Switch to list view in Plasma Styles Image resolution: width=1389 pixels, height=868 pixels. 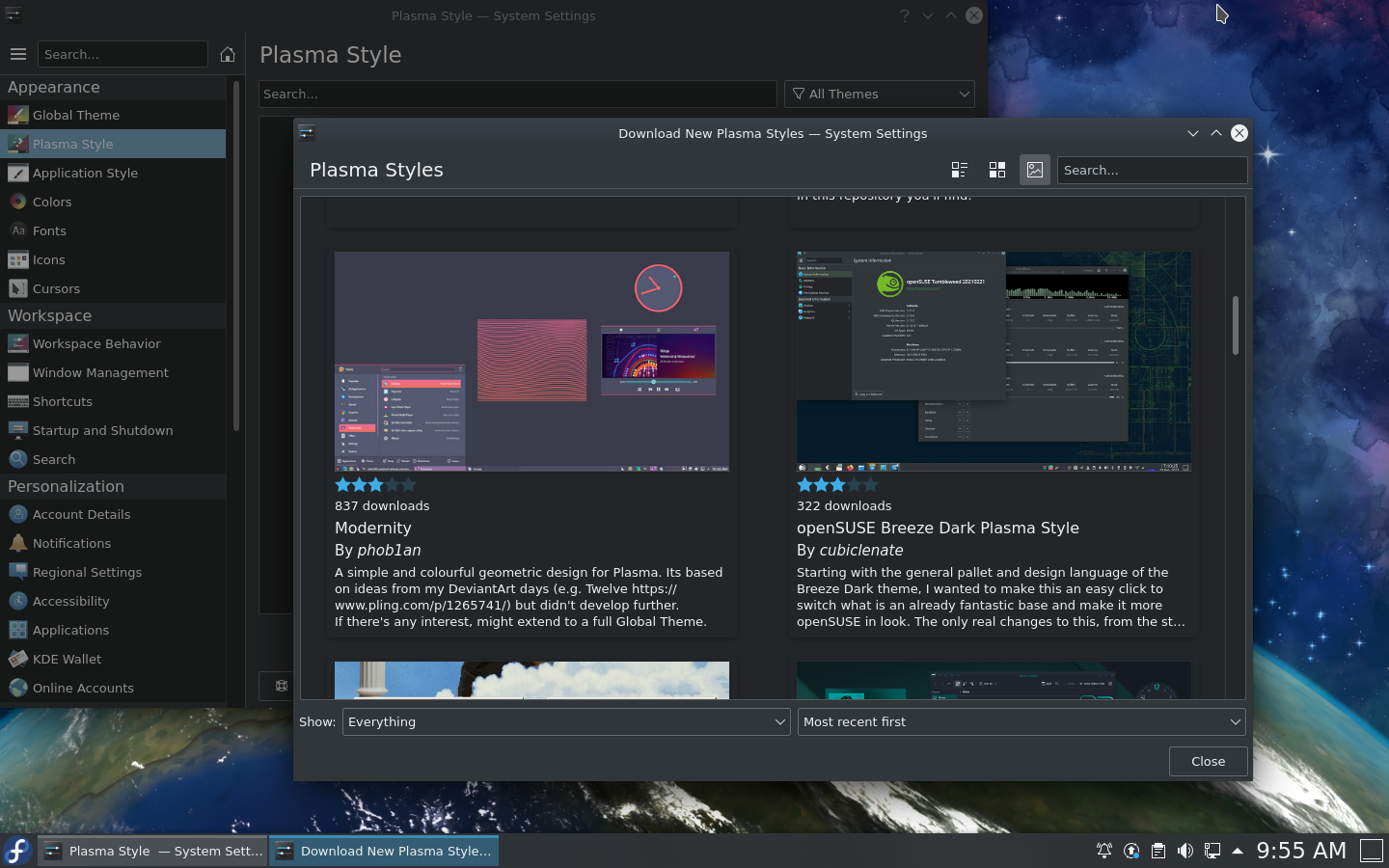[x=959, y=170]
